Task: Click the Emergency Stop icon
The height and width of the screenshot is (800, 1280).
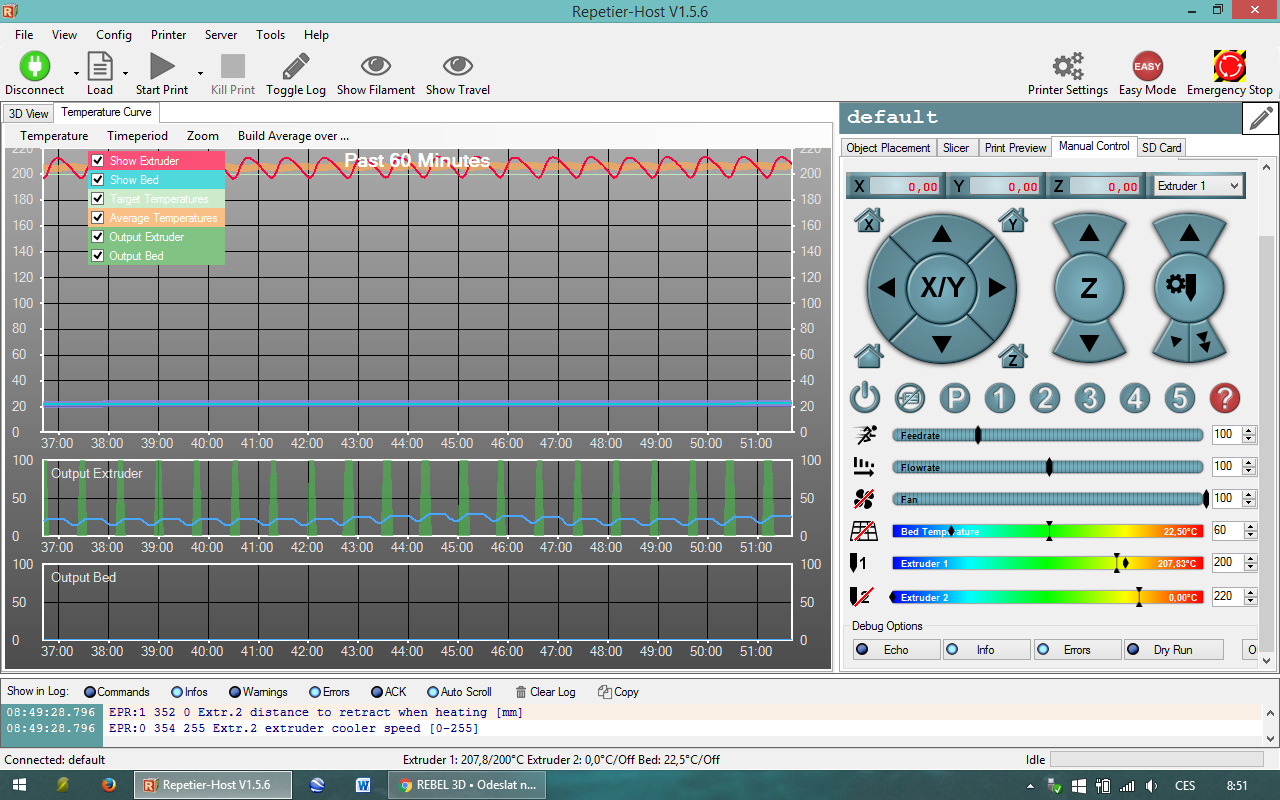Action: (x=1229, y=67)
